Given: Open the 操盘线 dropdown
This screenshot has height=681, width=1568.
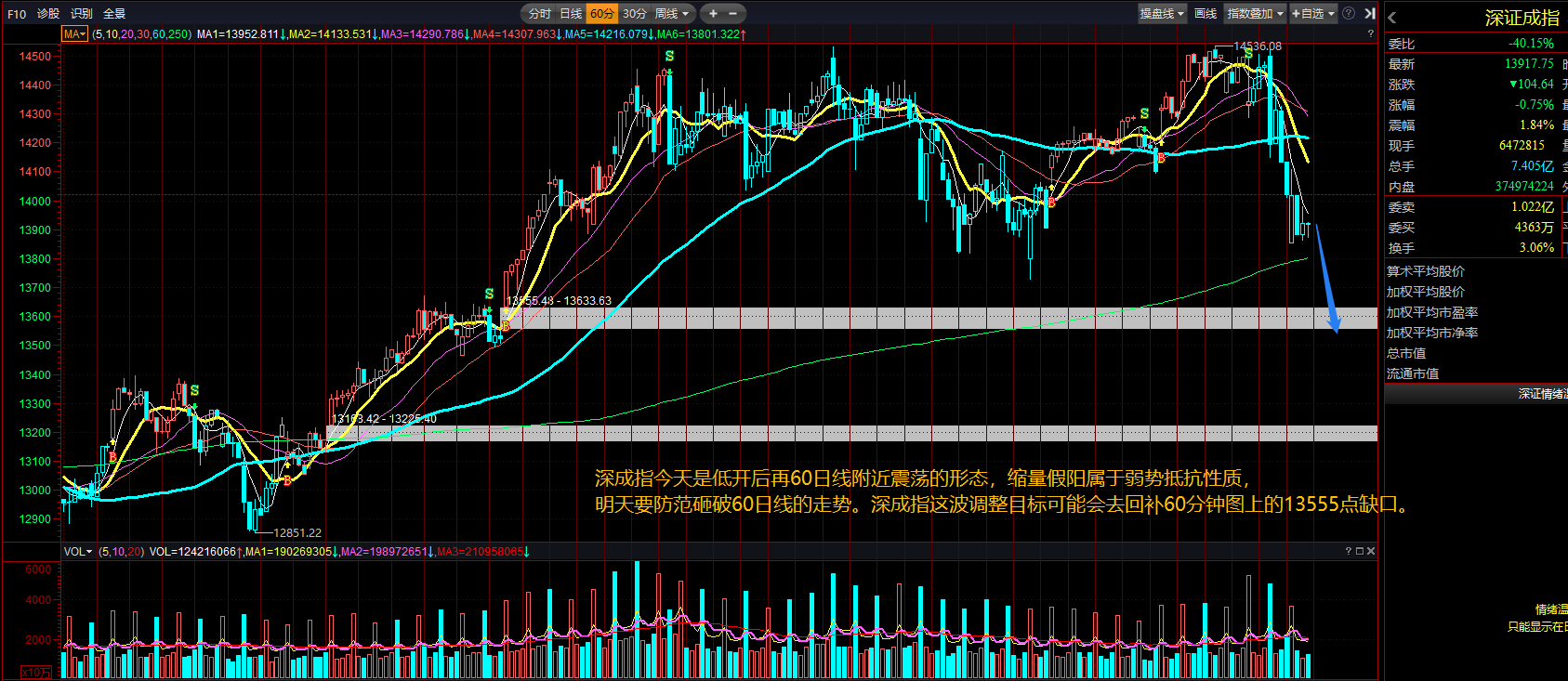Looking at the screenshot, I should click(1162, 14).
